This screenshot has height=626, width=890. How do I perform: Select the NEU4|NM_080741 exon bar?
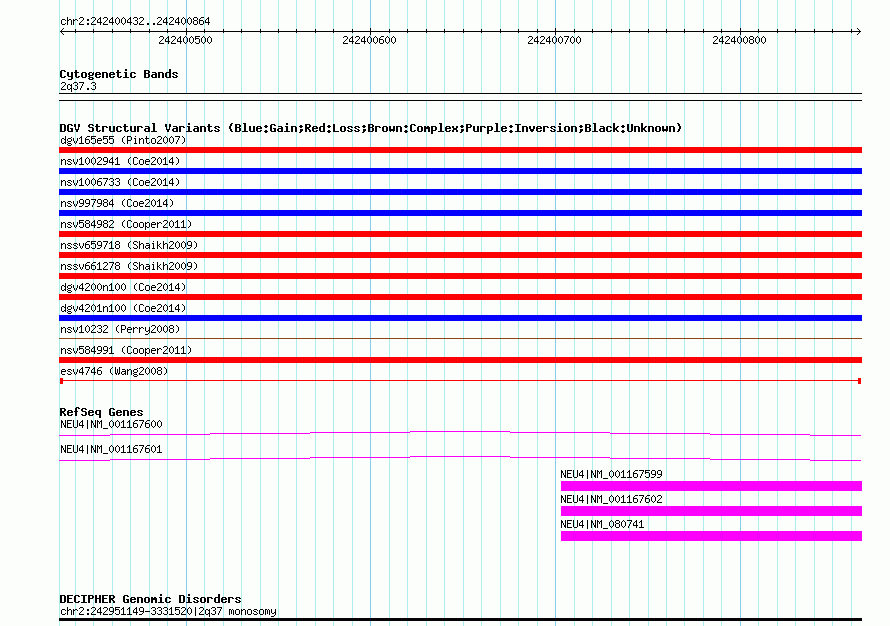click(710, 536)
